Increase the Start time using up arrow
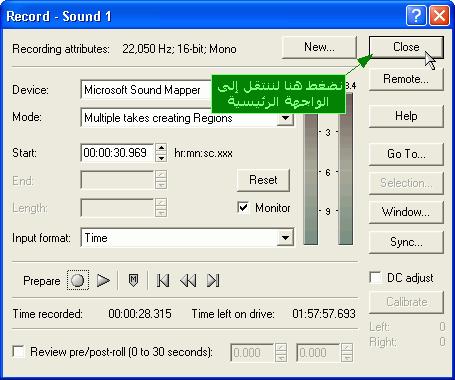The width and height of the screenshot is (455, 380). [x=161, y=148]
